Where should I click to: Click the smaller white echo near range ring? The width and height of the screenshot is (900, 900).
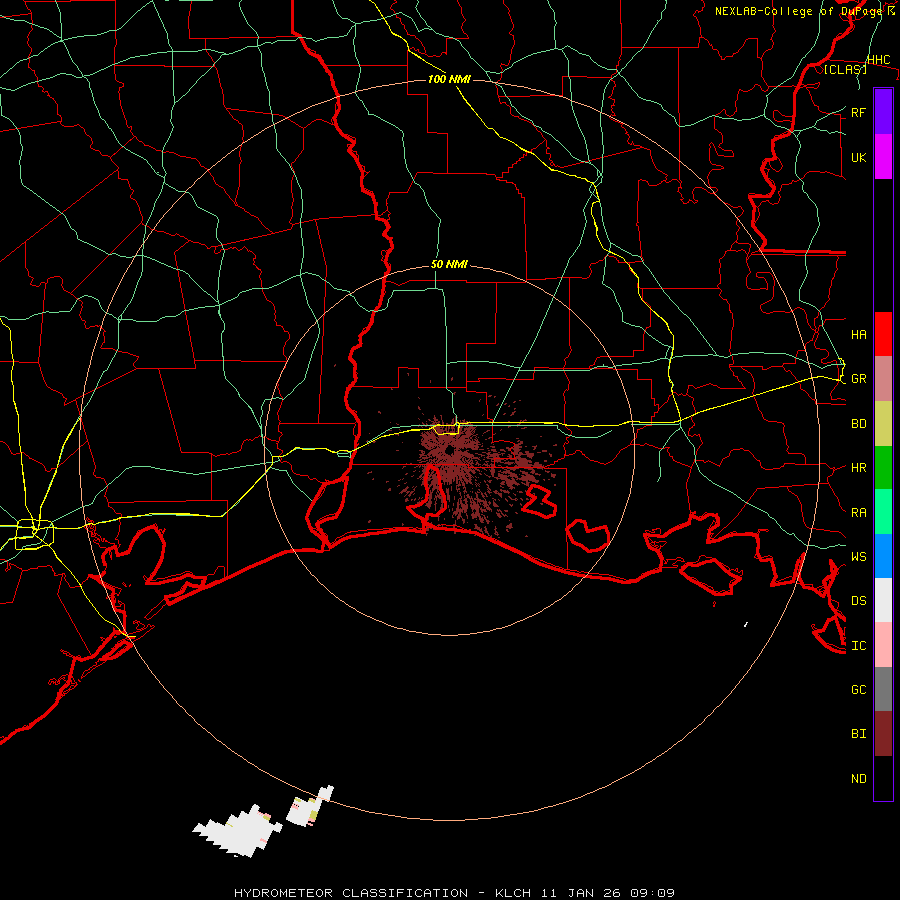coord(310,806)
